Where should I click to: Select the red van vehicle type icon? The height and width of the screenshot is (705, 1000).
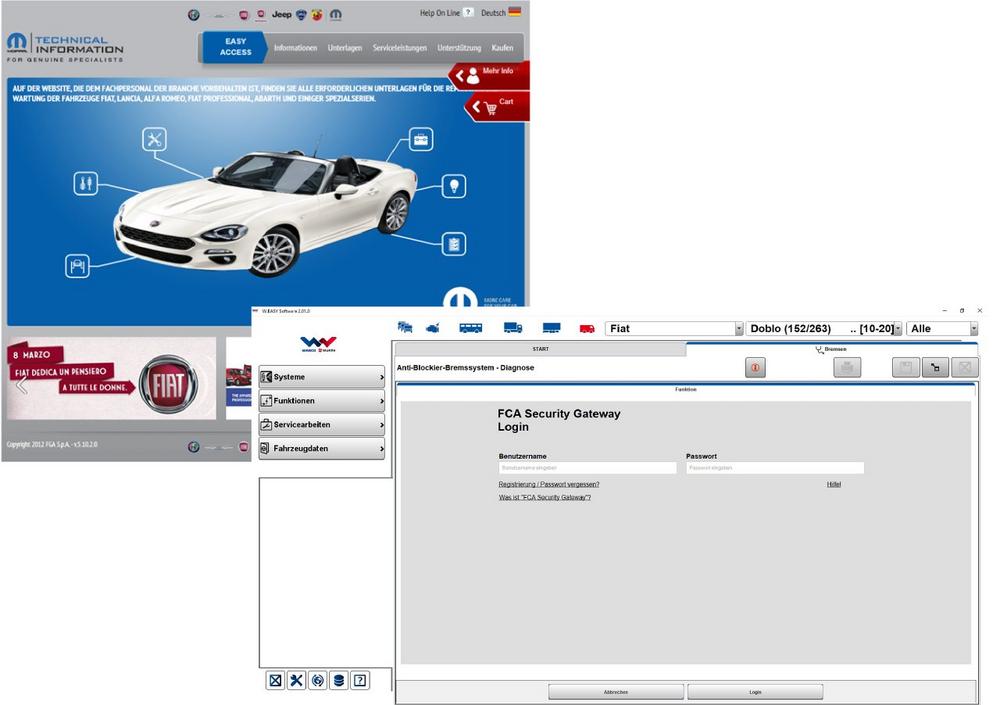click(x=587, y=328)
